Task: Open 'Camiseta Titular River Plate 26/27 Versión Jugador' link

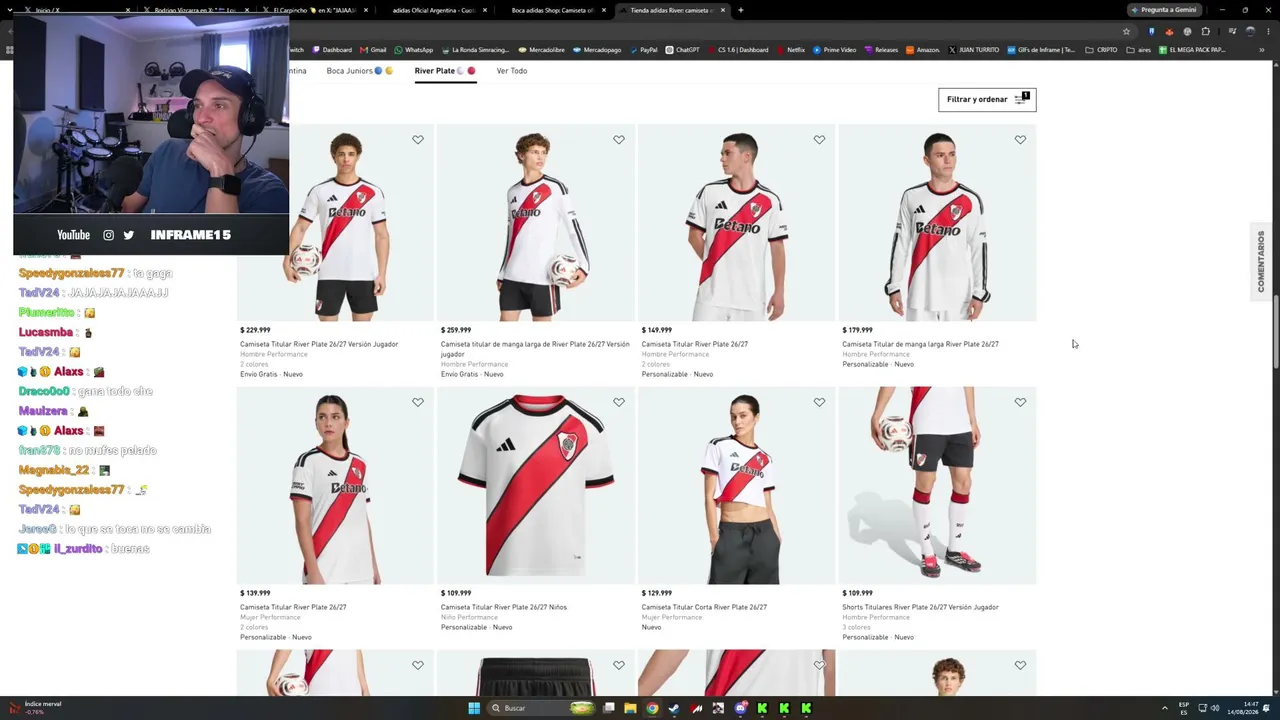Action: (319, 344)
